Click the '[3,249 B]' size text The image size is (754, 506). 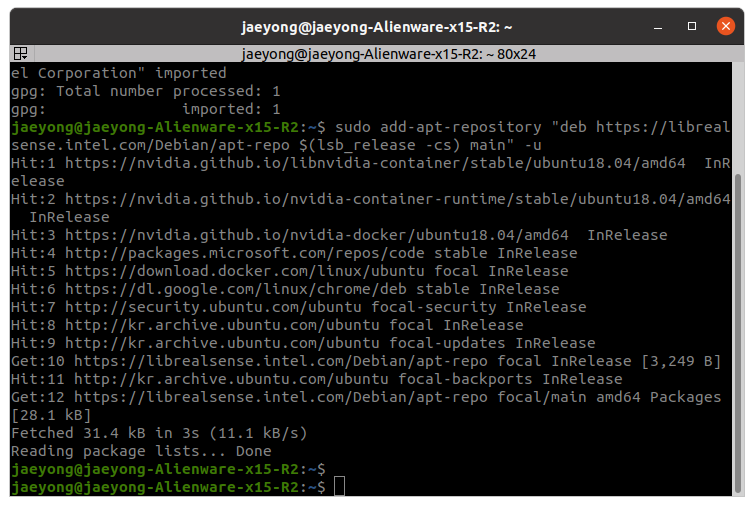[681, 361]
